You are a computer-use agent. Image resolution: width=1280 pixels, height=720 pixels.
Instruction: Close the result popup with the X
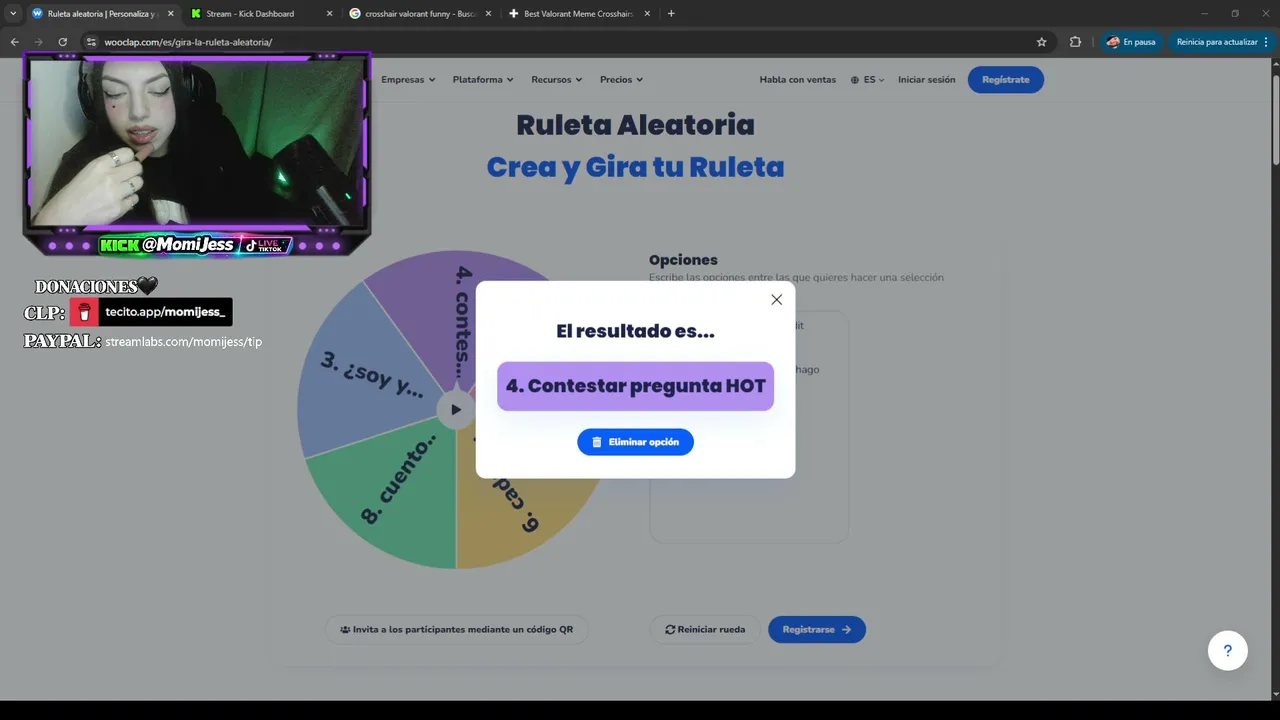(x=776, y=300)
